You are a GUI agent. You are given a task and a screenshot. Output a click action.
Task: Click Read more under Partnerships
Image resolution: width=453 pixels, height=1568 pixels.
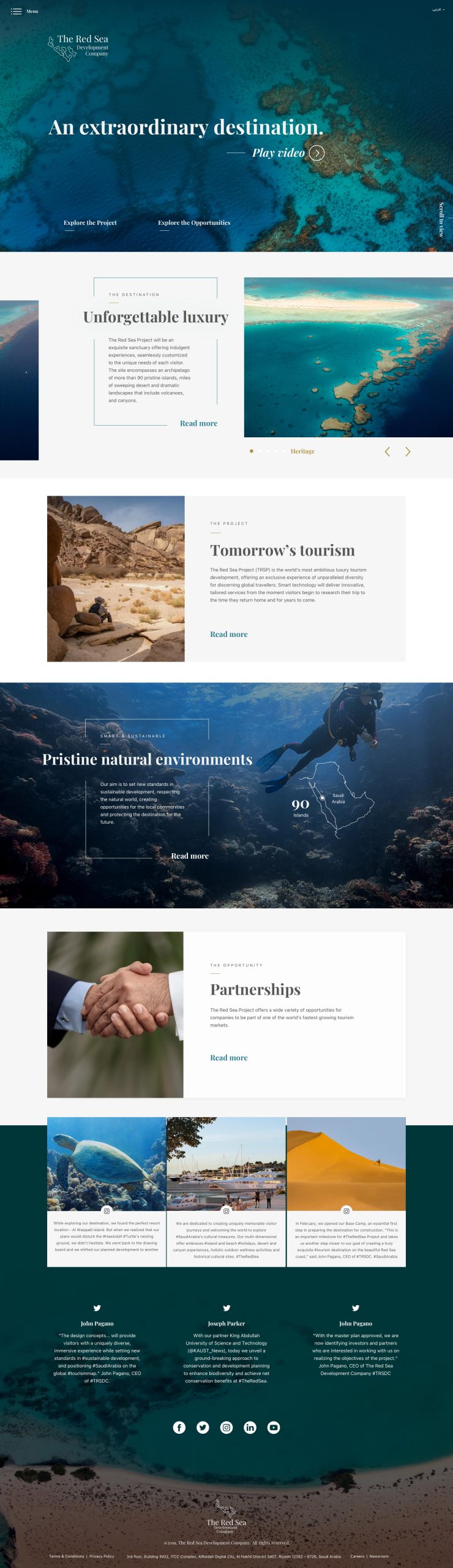229,1058
